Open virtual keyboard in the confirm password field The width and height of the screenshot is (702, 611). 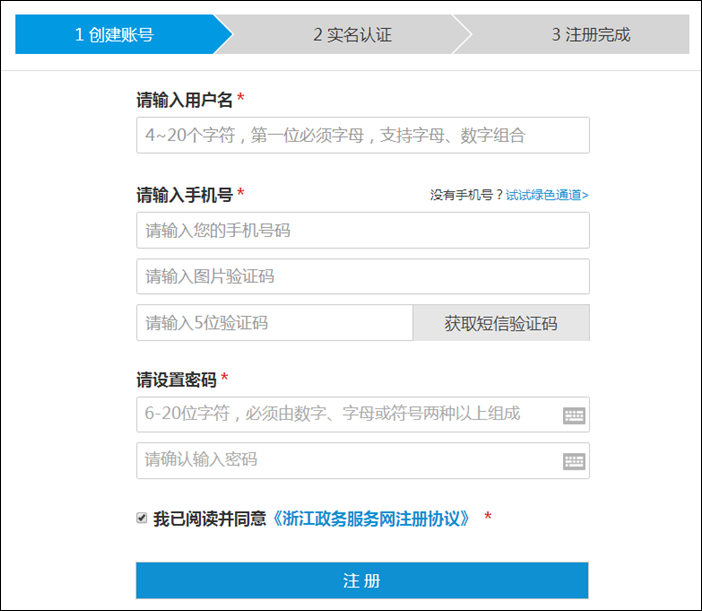(x=573, y=461)
